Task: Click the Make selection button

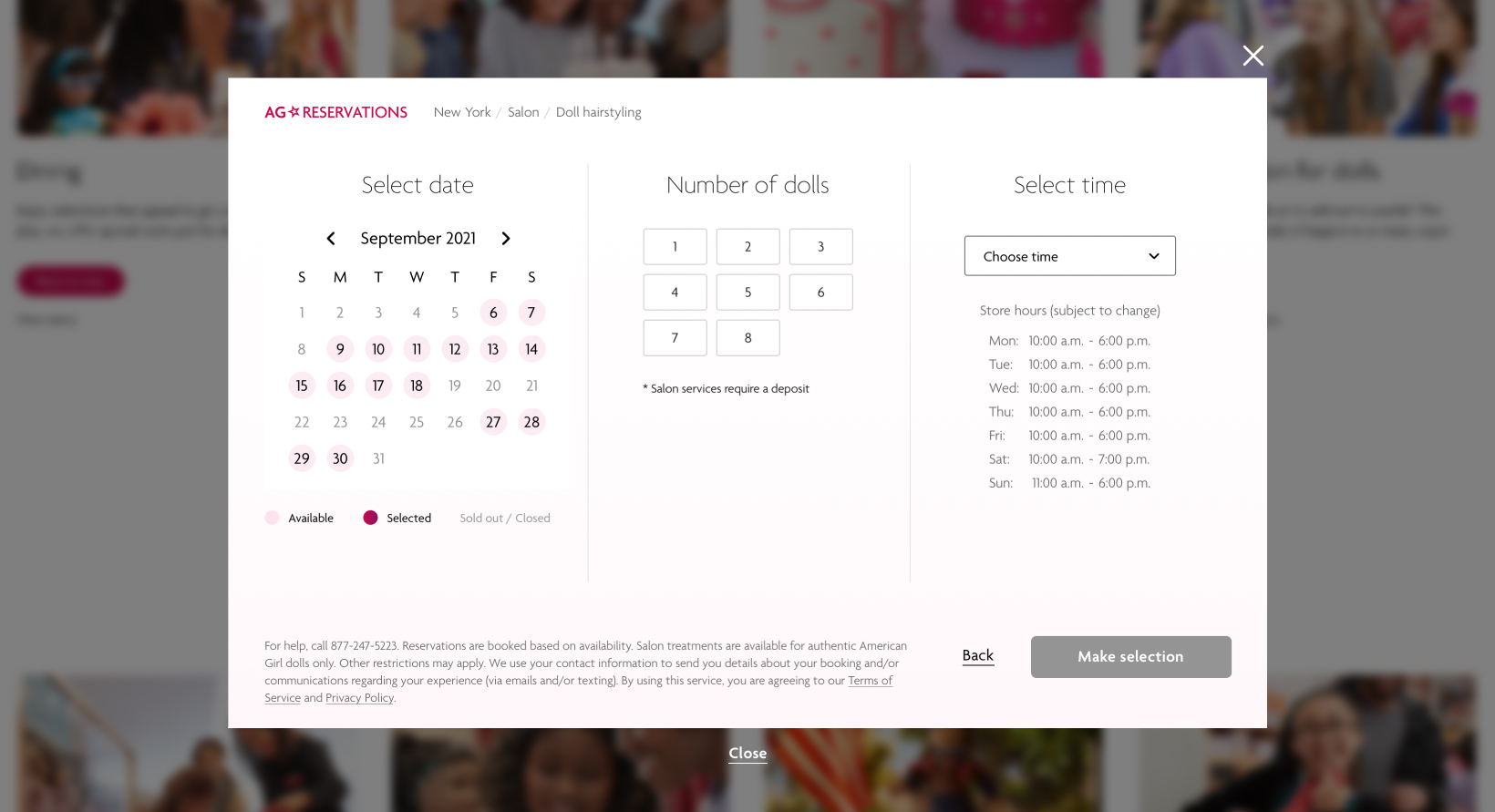Action: (1130, 657)
